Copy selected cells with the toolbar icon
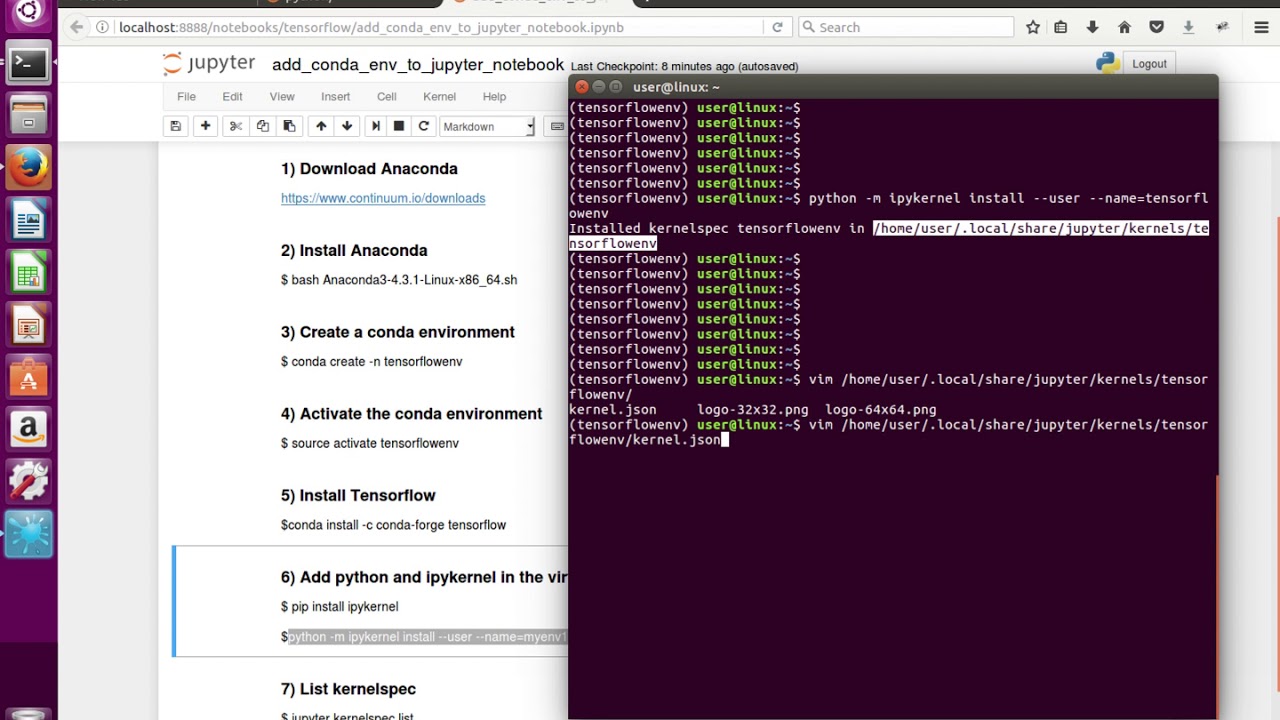The image size is (1280, 720). [262, 126]
